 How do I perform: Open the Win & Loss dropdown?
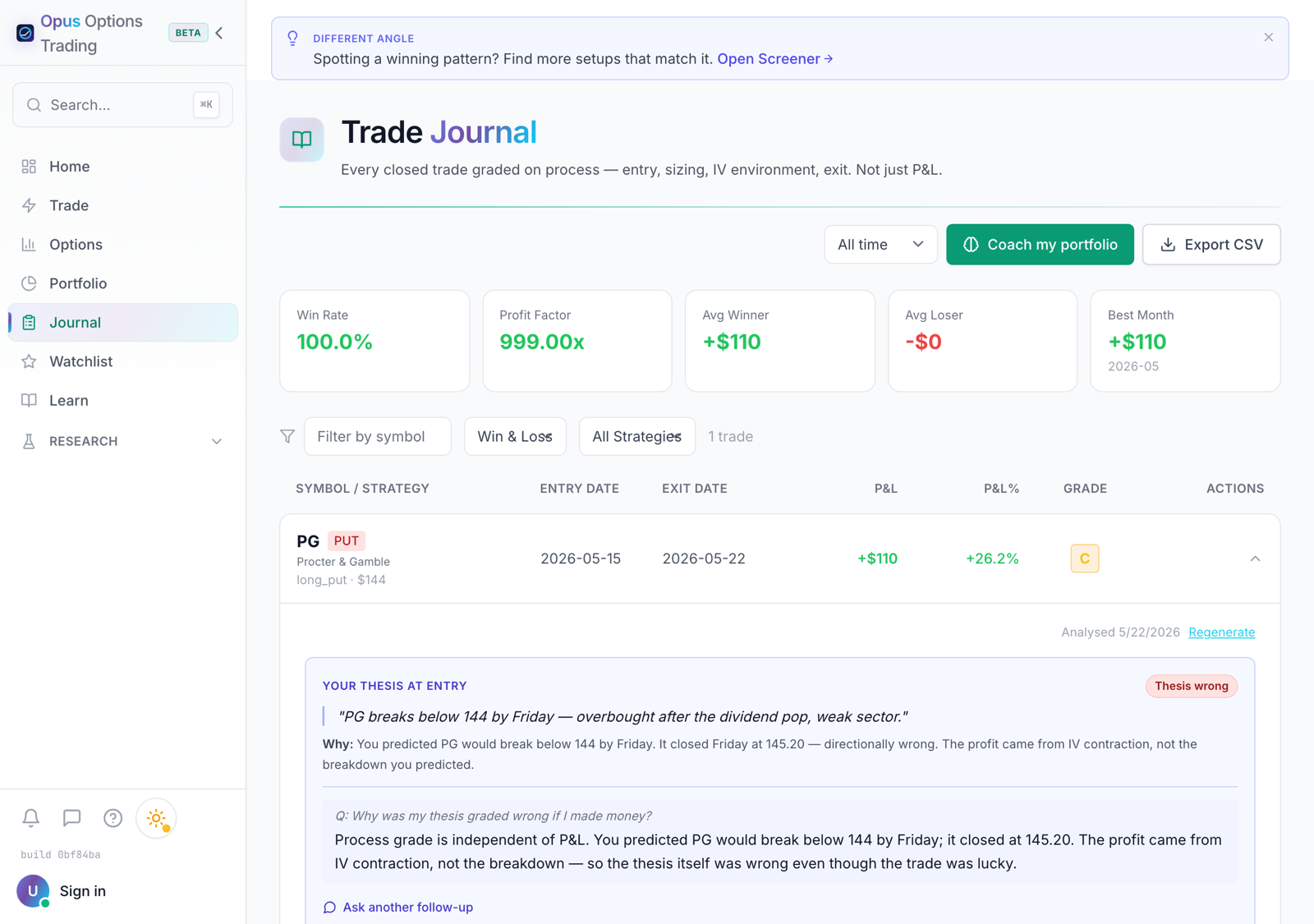point(515,436)
